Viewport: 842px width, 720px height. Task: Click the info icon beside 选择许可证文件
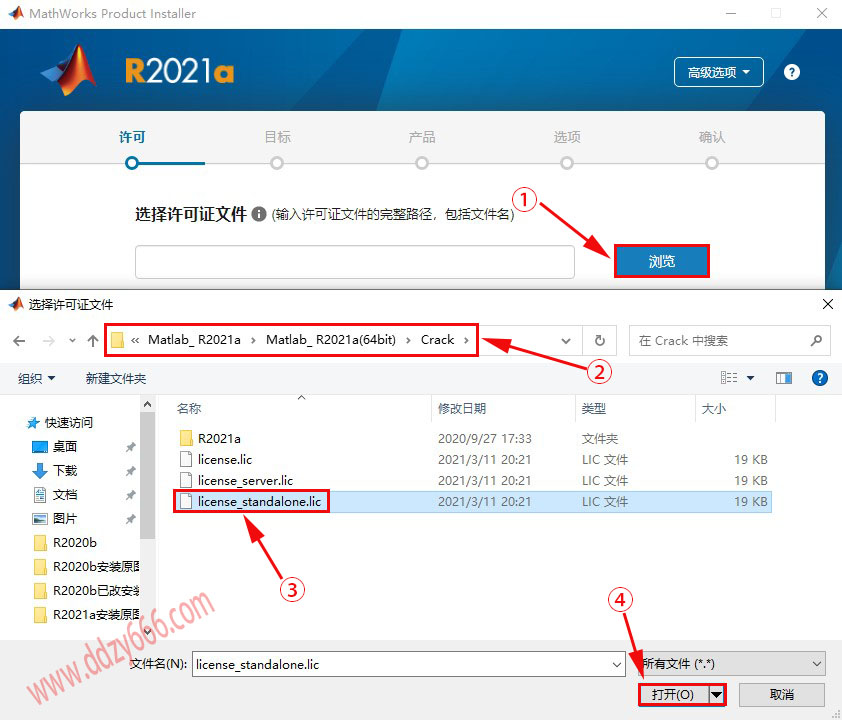[x=259, y=214]
